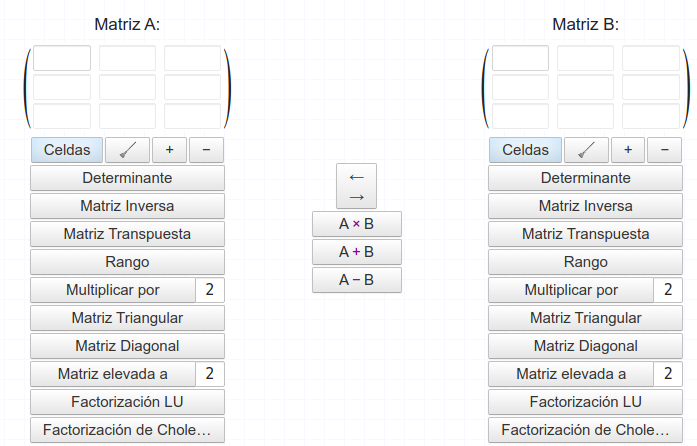Viewport: 697px width, 446px height.
Task: Add a row/column to Matriz A with plus
Action: (169, 150)
